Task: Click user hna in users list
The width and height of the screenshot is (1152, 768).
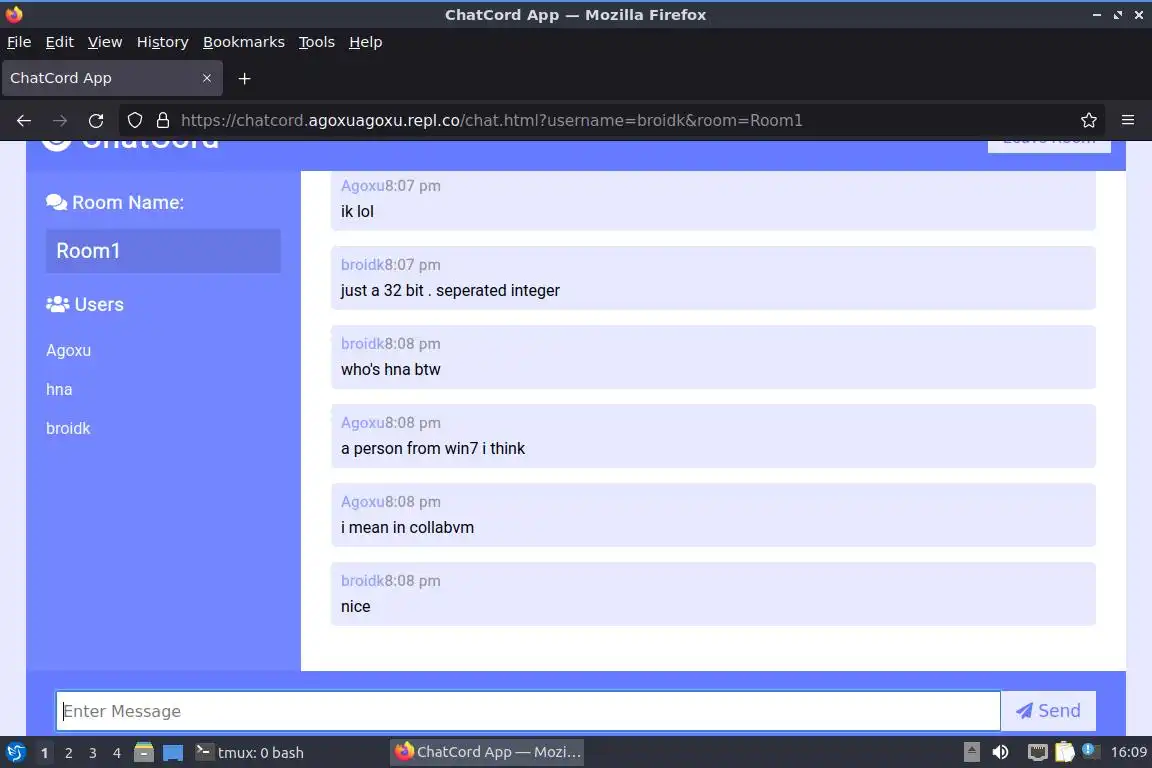Action: tap(59, 390)
